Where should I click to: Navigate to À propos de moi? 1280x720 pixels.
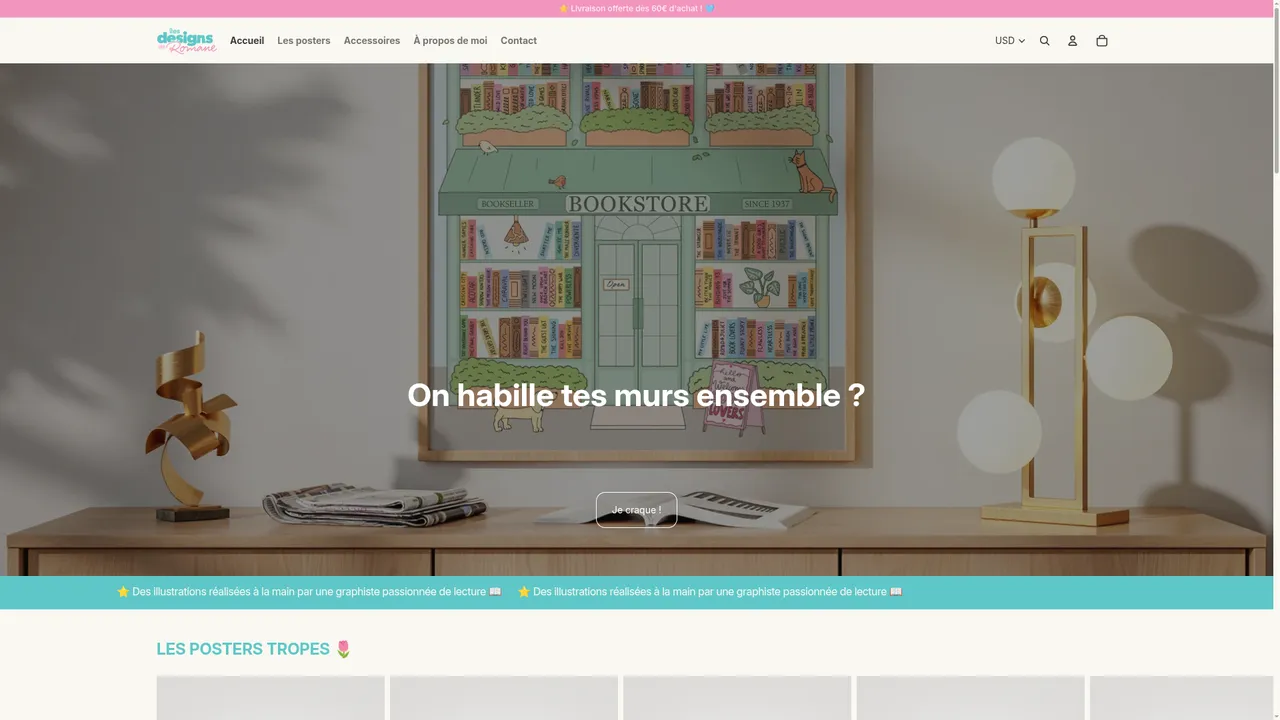tap(450, 41)
